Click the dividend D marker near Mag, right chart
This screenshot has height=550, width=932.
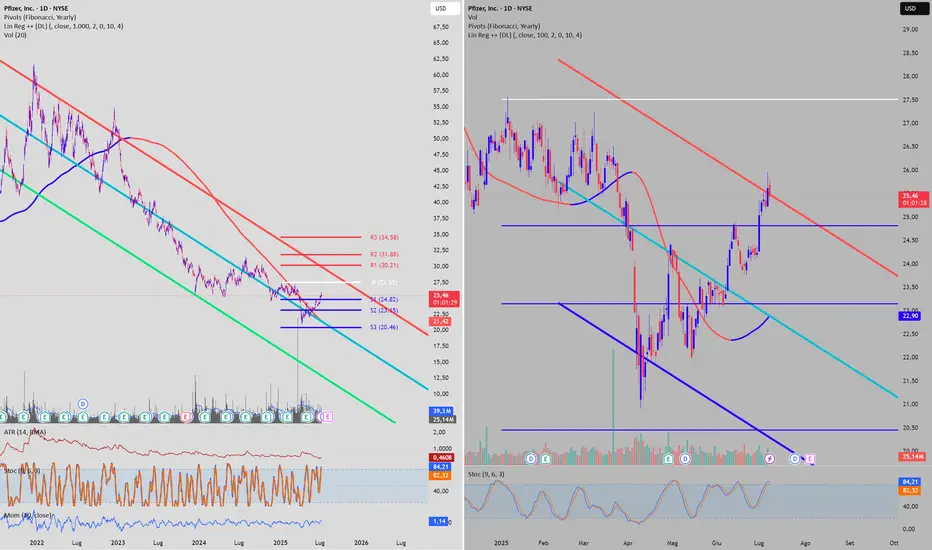coord(685,459)
